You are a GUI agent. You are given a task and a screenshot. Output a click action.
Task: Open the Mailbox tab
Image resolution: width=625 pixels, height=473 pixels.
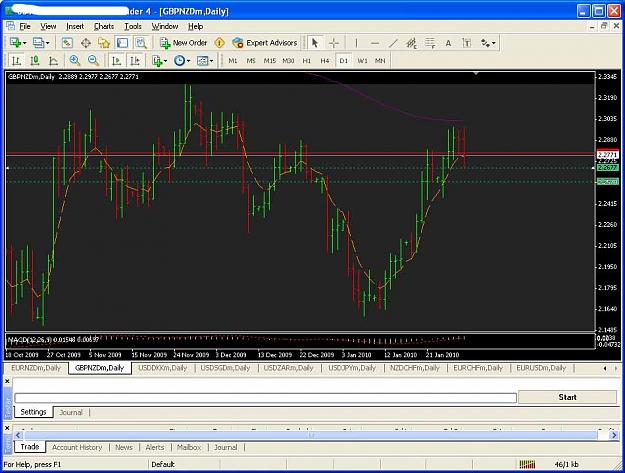[189, 447]
